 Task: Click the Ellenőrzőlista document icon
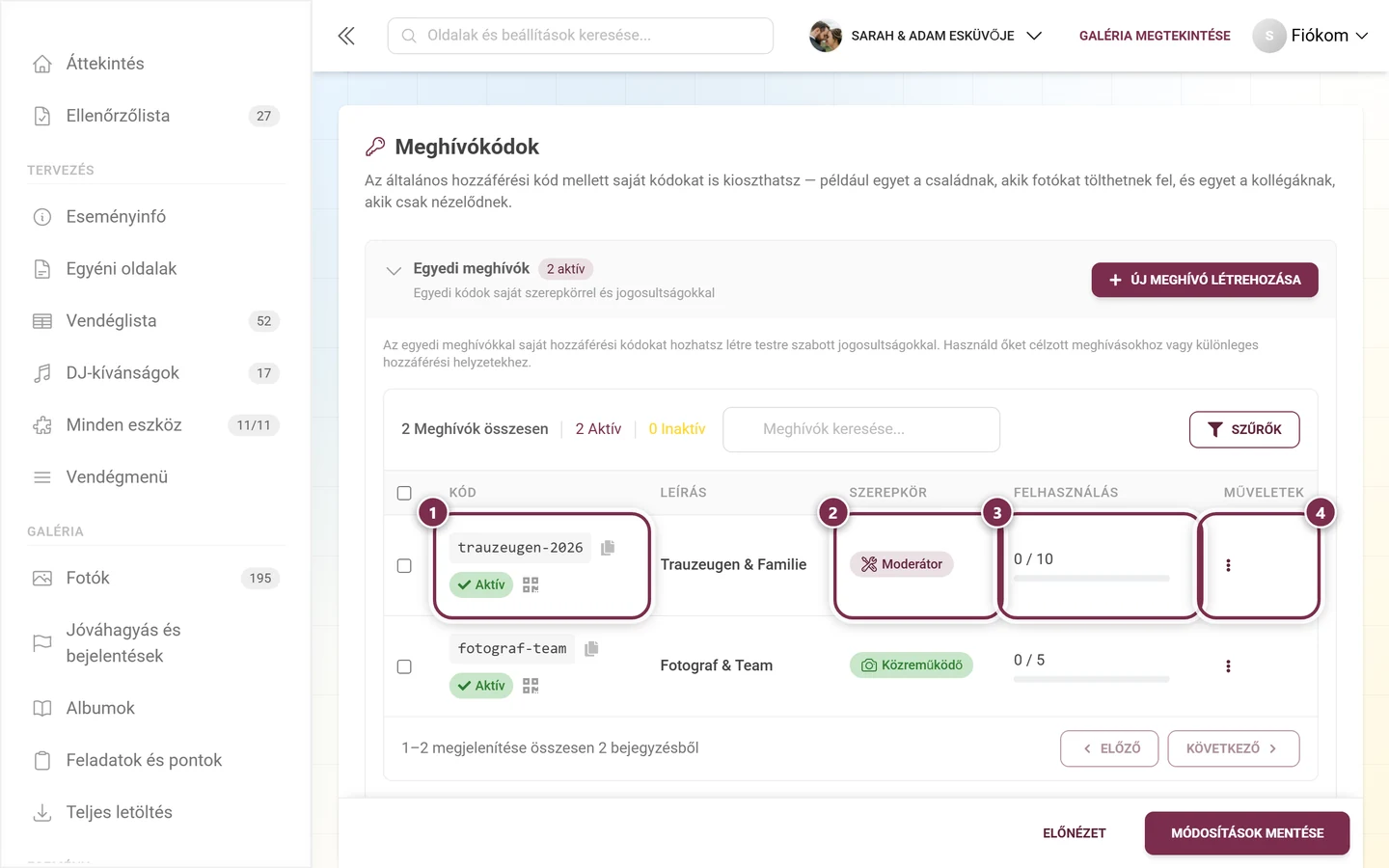[42, 116]
